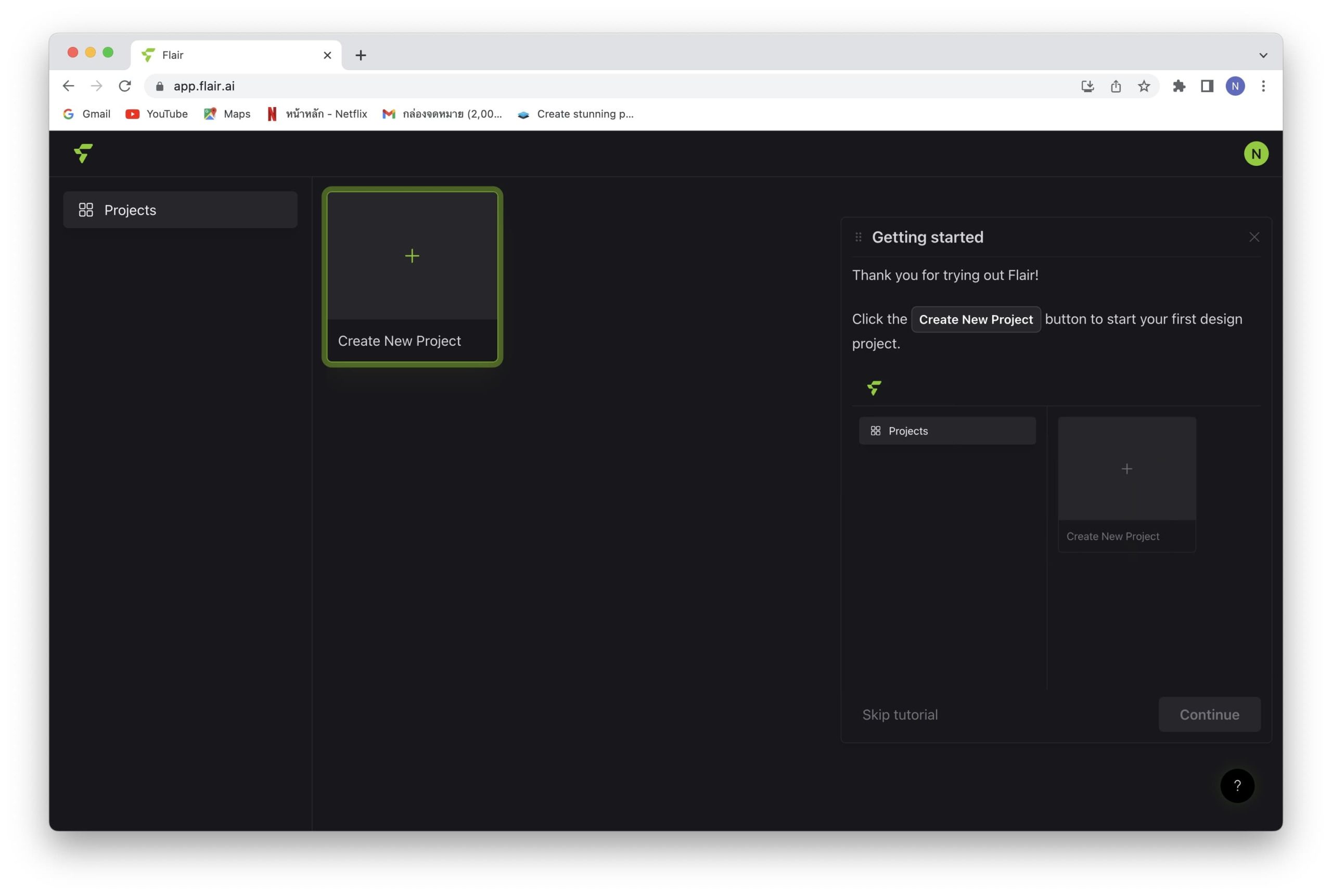Install app via download icon
This screenshot has height=896, width=1332.
[x=1087, y=86]
